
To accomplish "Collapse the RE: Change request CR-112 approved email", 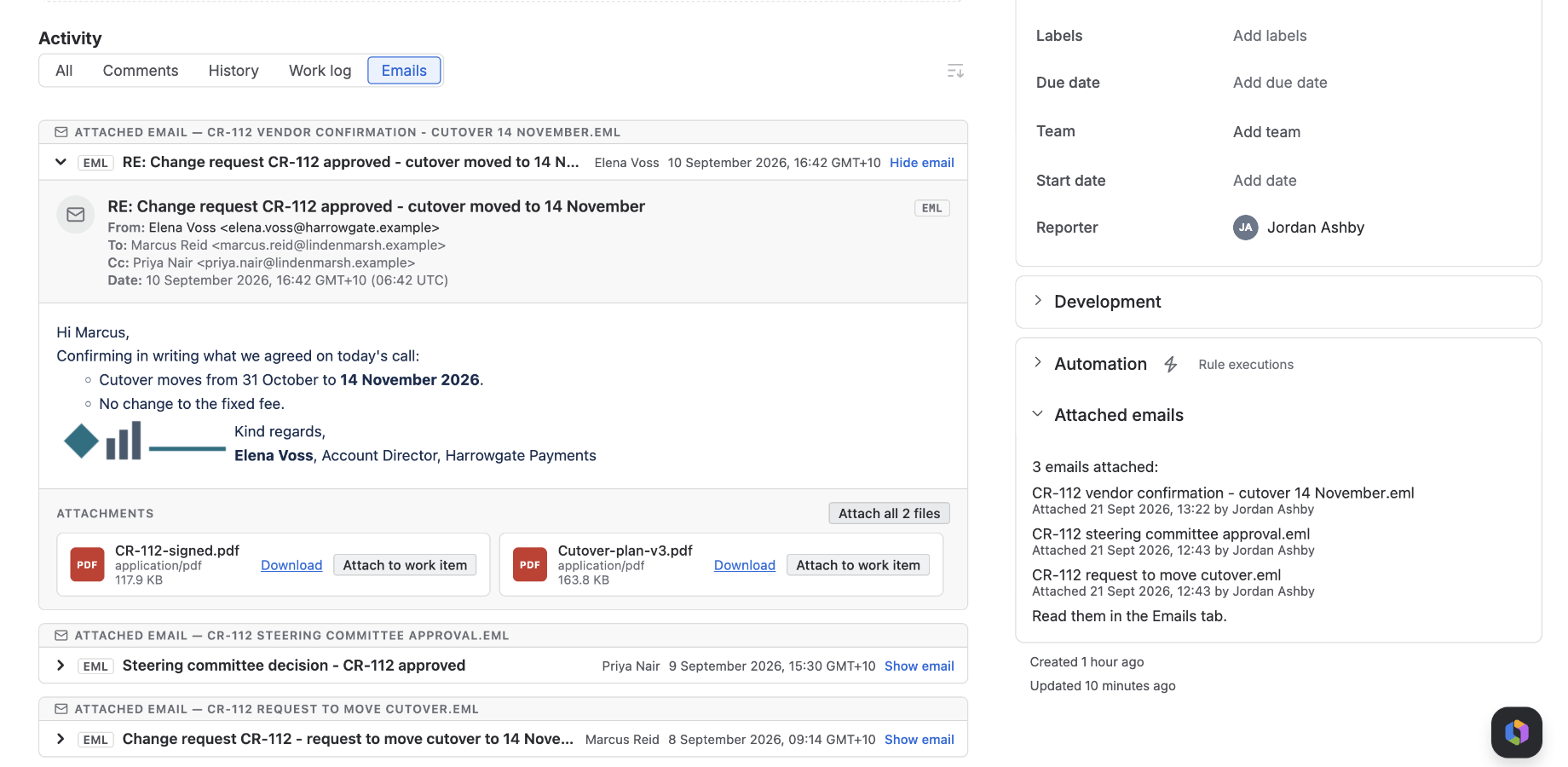I will point(61,162).
